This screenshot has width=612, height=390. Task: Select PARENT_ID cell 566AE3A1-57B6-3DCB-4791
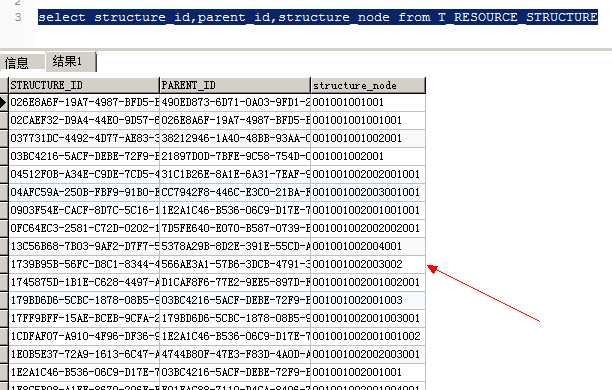coord(235,264)
